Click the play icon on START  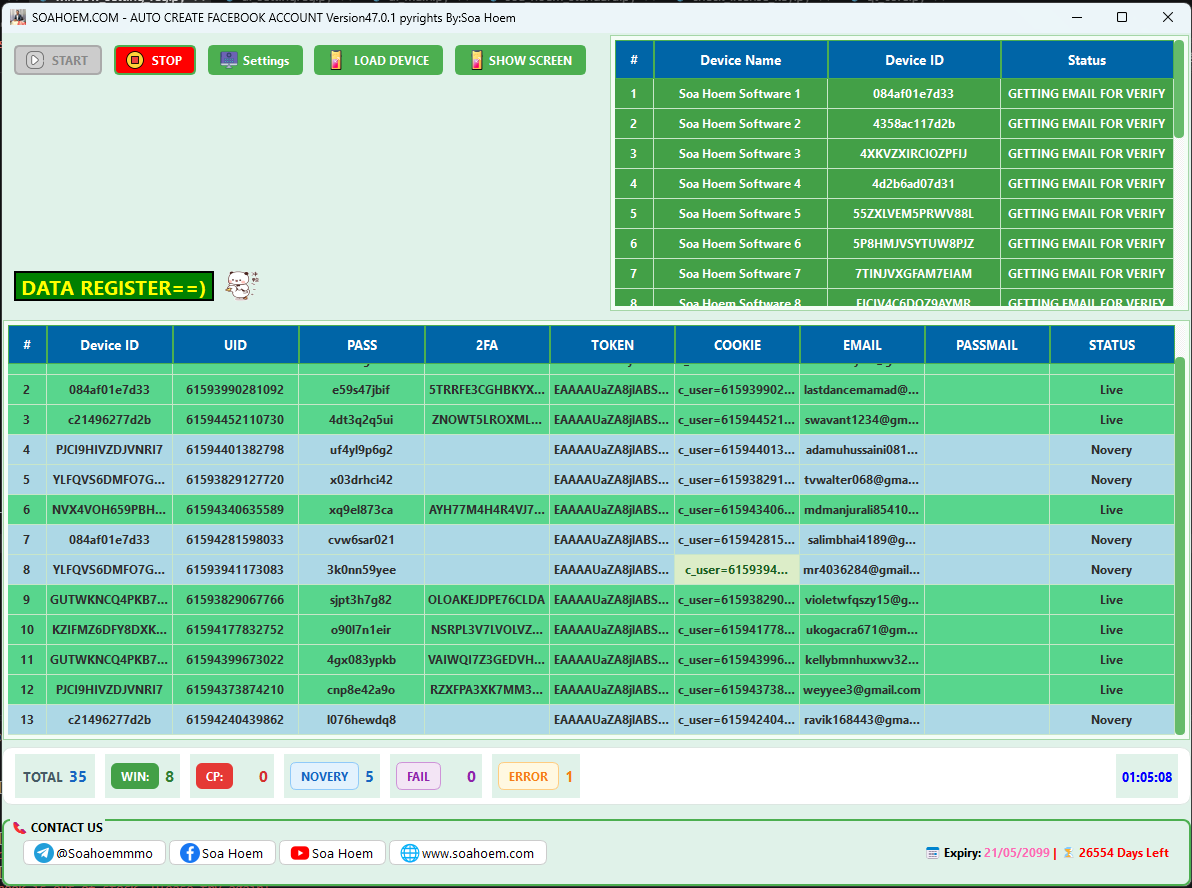point(35,60)
